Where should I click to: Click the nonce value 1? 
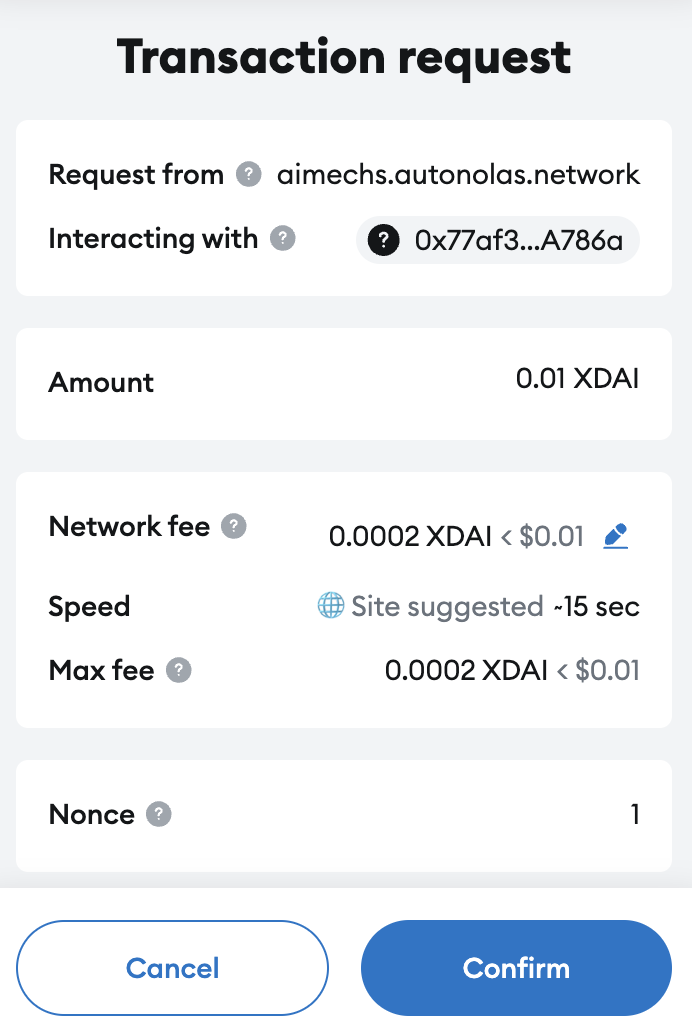[635, 814]
